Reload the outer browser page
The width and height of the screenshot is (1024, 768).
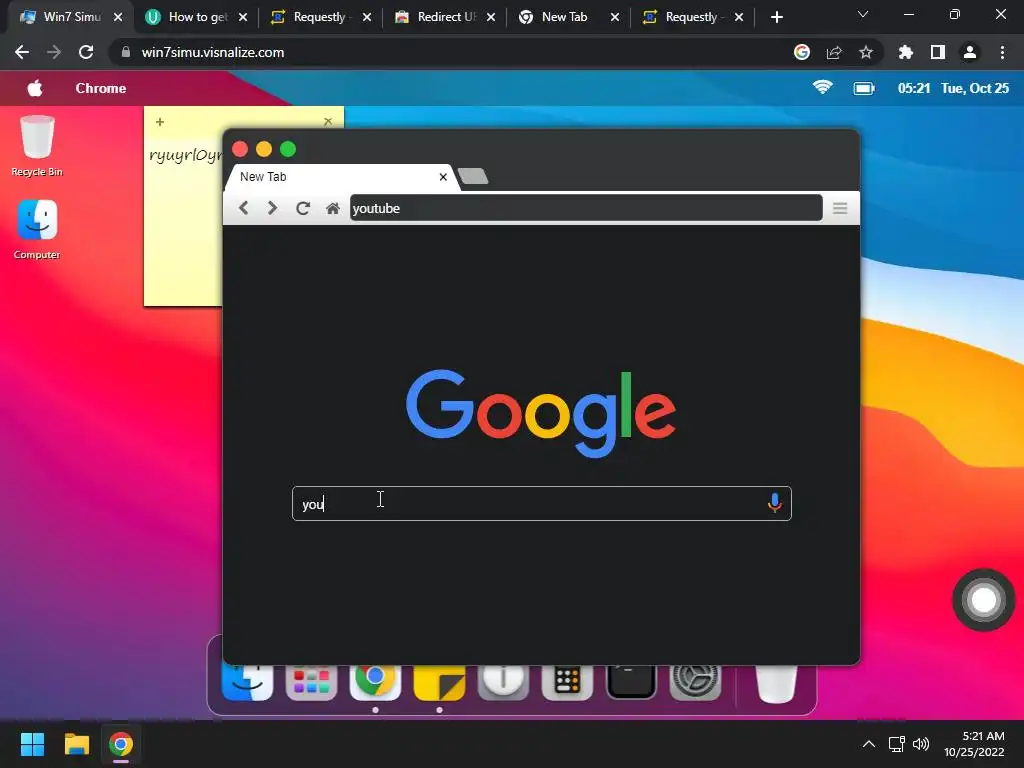(86, 52)
